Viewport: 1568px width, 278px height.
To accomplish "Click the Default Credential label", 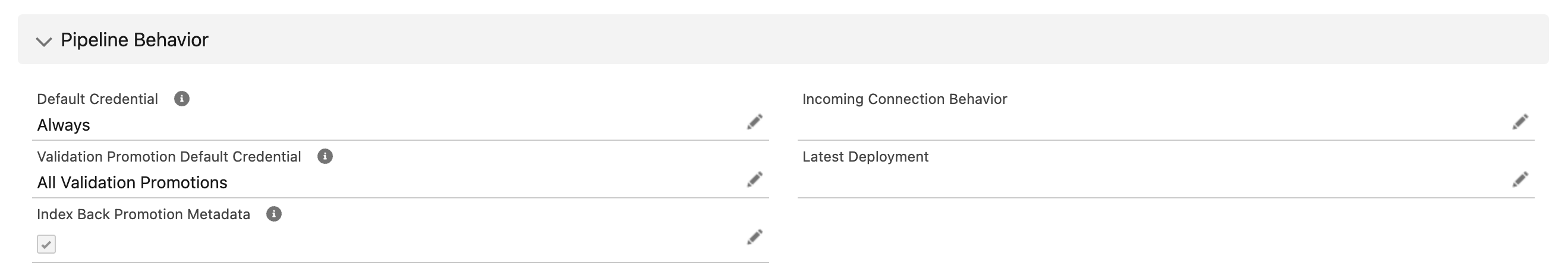I will tap(97, 99).
